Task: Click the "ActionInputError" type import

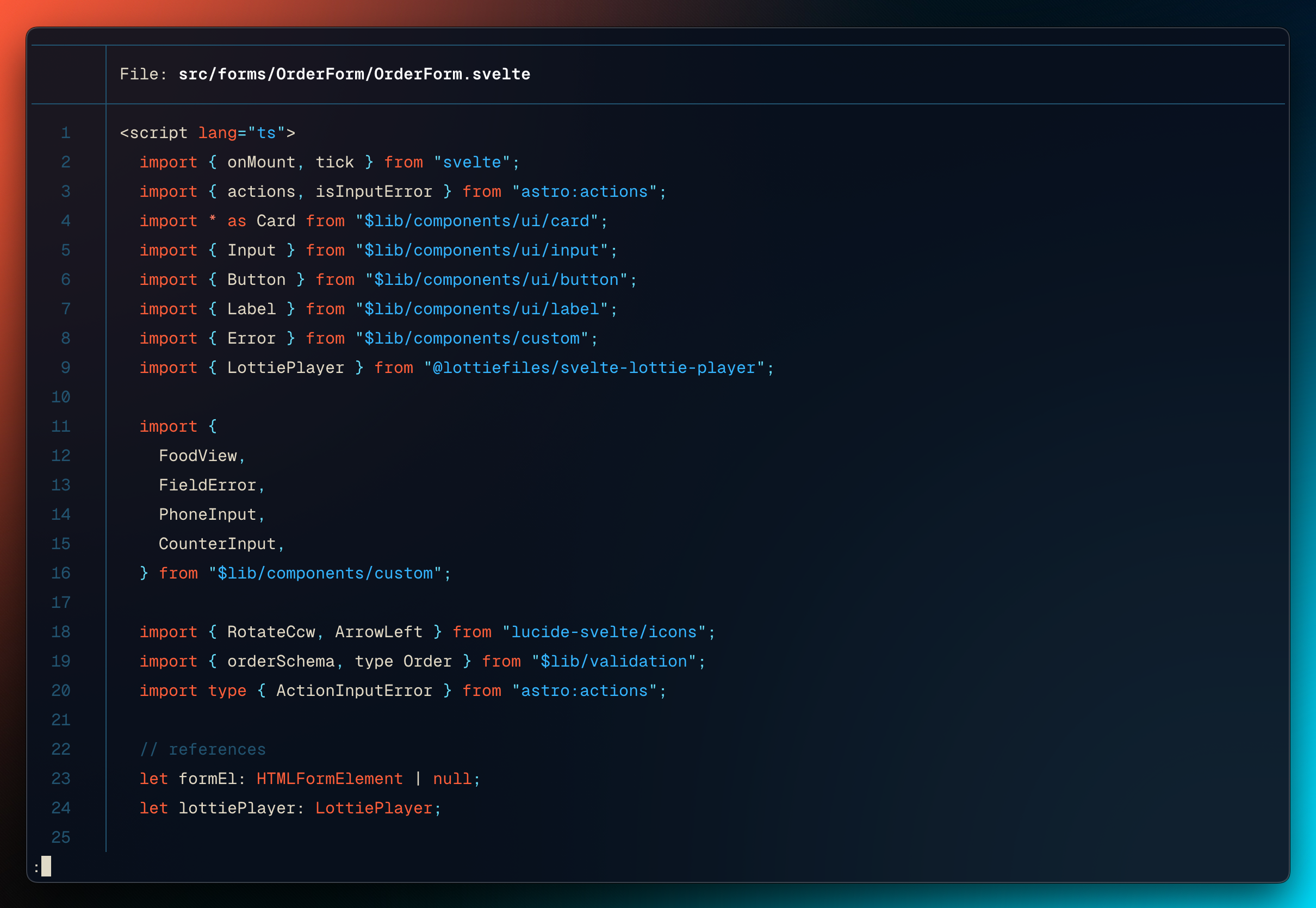Action: pyautogui.click(x=355, y=691)
